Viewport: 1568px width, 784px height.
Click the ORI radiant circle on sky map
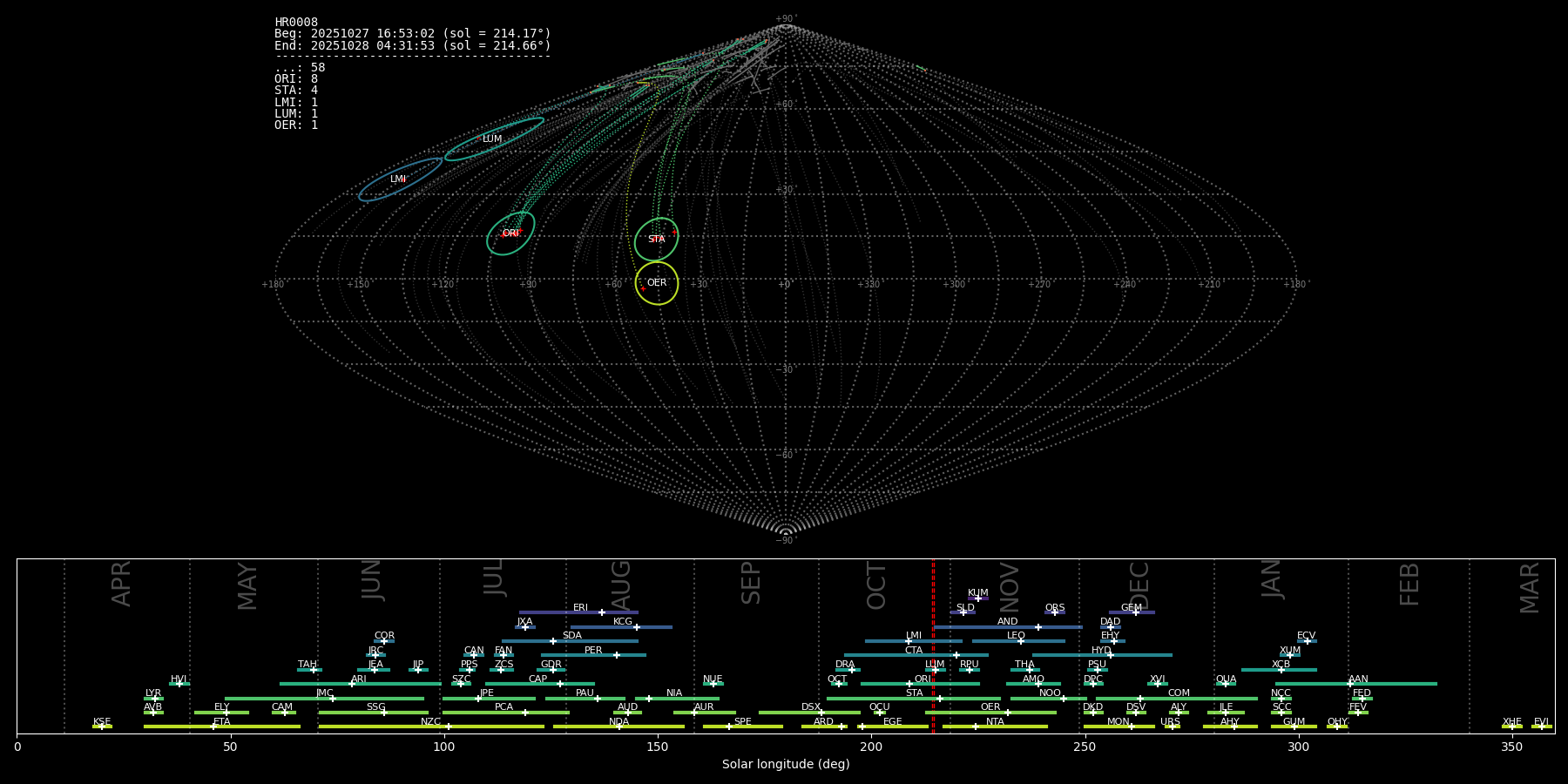click(x=510, y=233)
